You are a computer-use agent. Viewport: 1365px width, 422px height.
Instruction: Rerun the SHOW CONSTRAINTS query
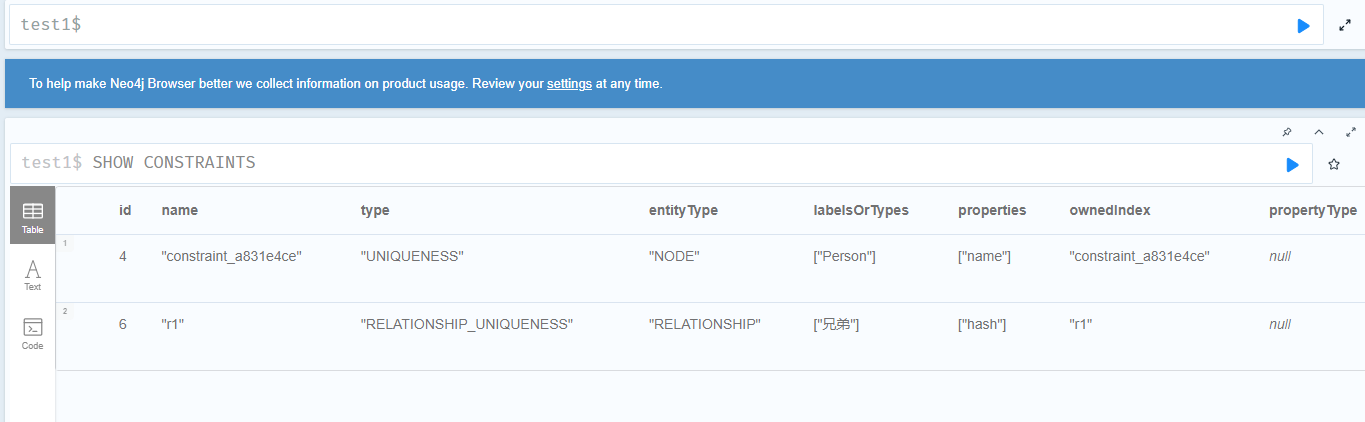coord(1292,164)
